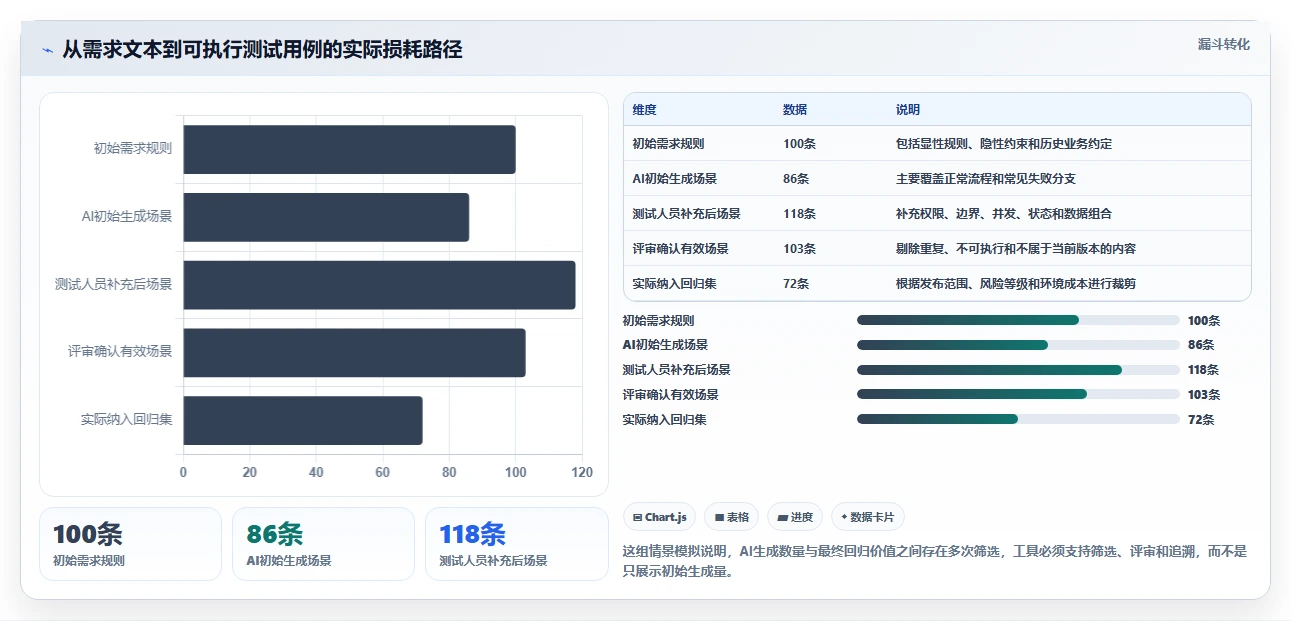The width and height of the screenshot is (1291, 621).
Task: Click the 评审确认有效场景 label in the progress list
Action: pyautogui.click(x=670, y=395)
